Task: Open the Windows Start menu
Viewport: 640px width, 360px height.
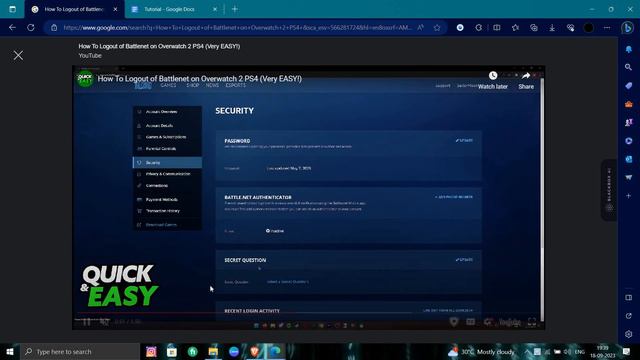Action: pos(10,351)
